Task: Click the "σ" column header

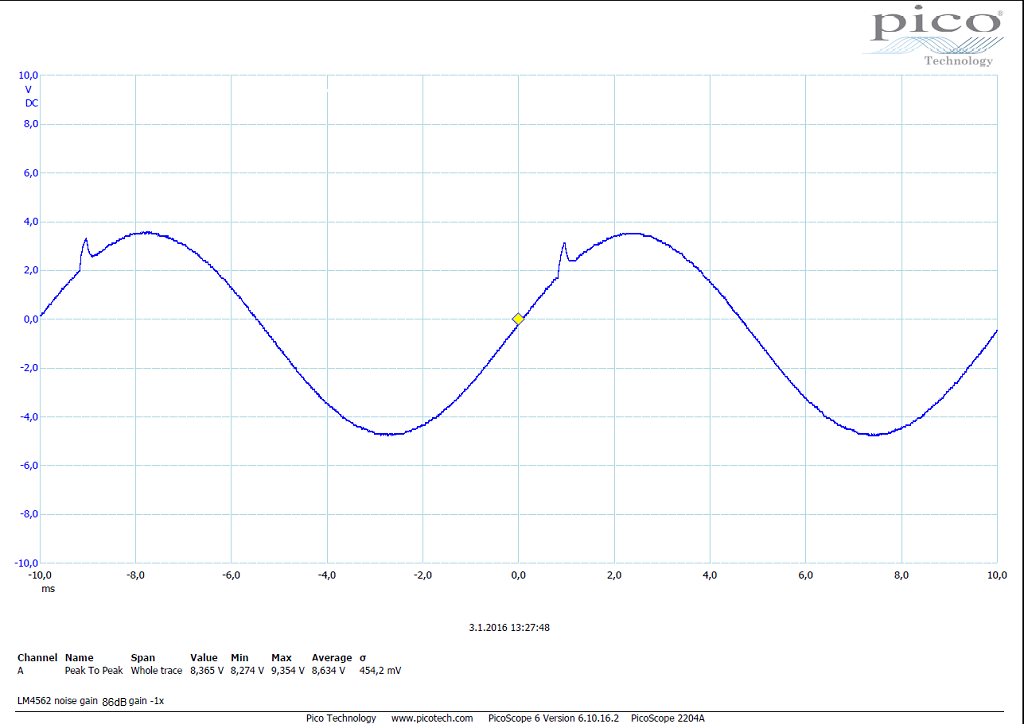Action: coord(363,658)
